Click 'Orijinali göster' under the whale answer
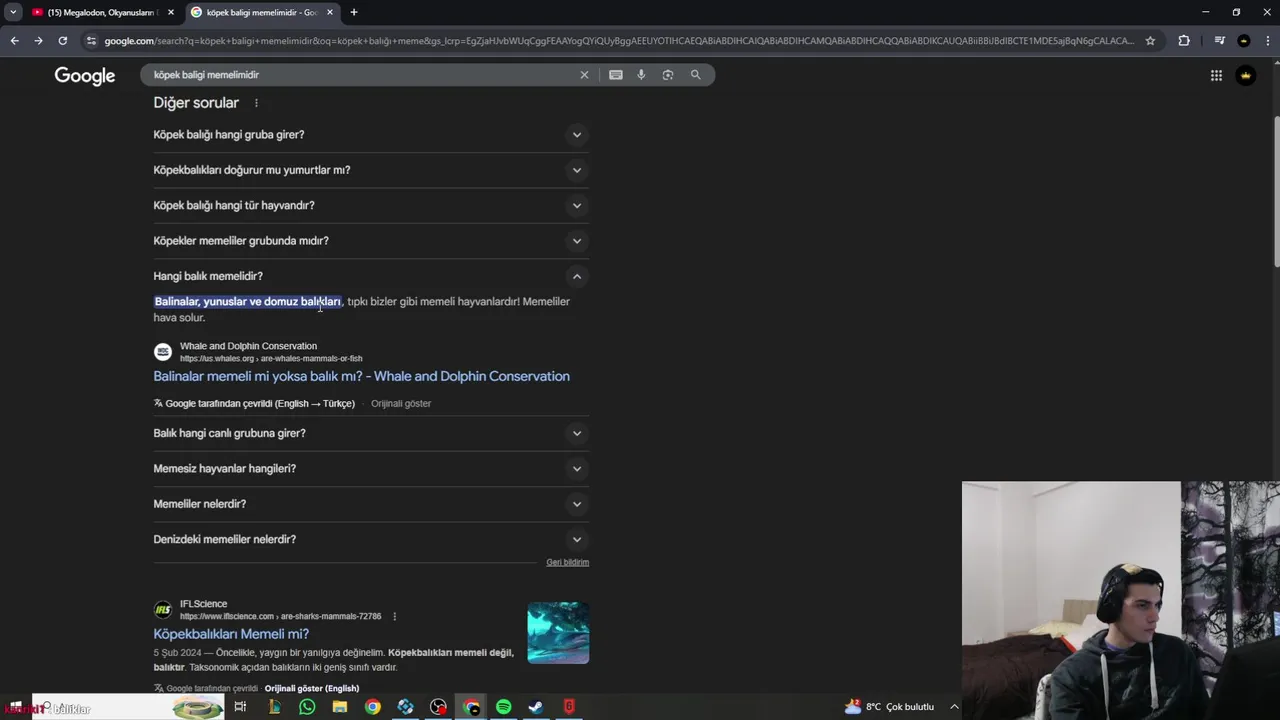1280x720 pixels. click(401, 404)
